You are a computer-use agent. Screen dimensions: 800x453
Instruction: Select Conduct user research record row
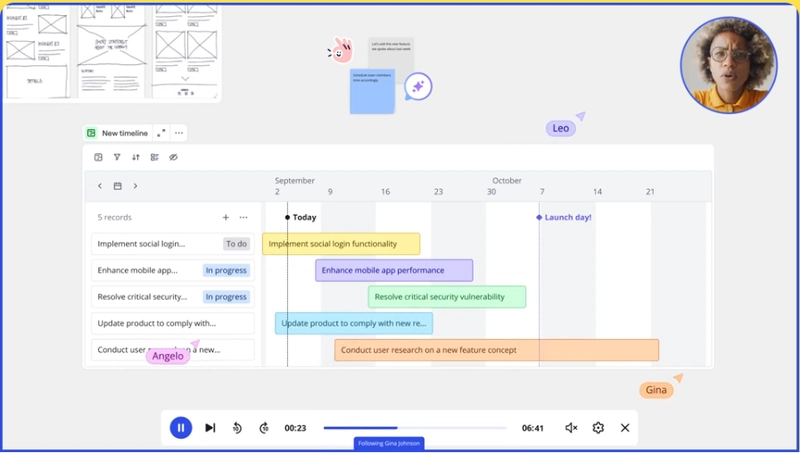click(172, 350)
